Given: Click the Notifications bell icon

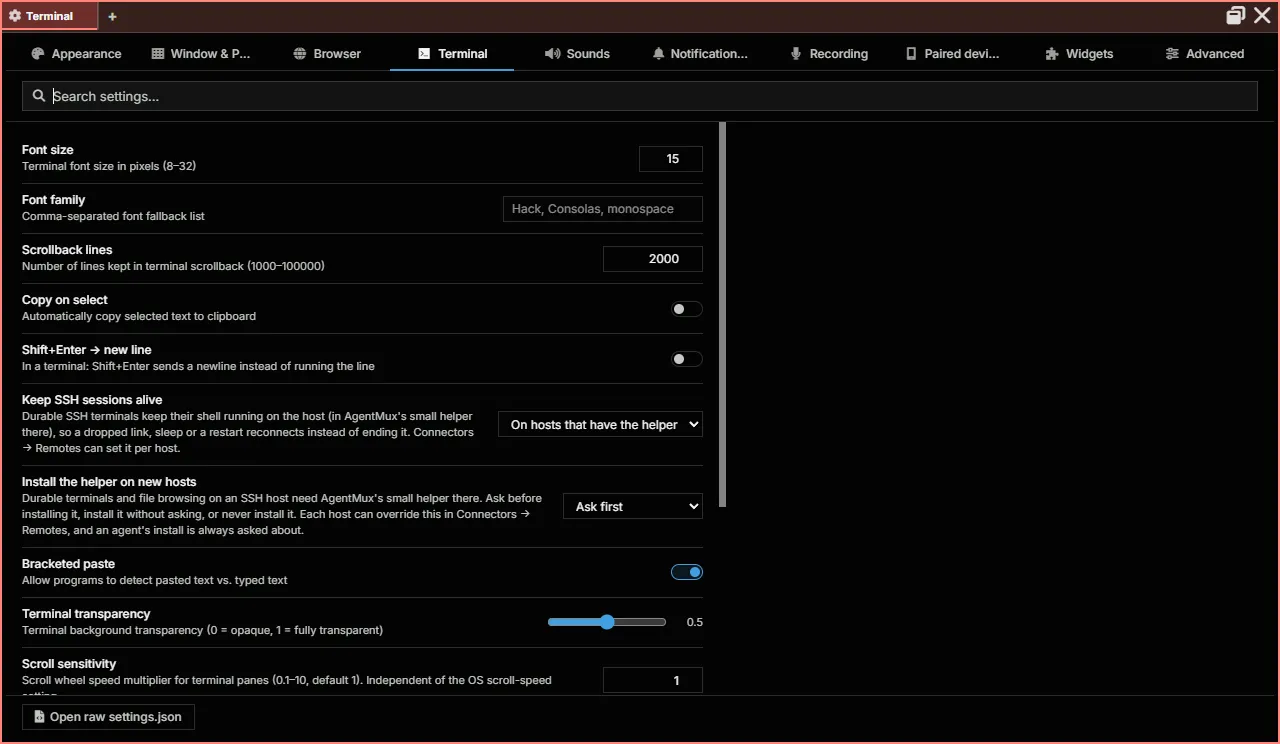Looking at the screenshot, I should 658,54.
